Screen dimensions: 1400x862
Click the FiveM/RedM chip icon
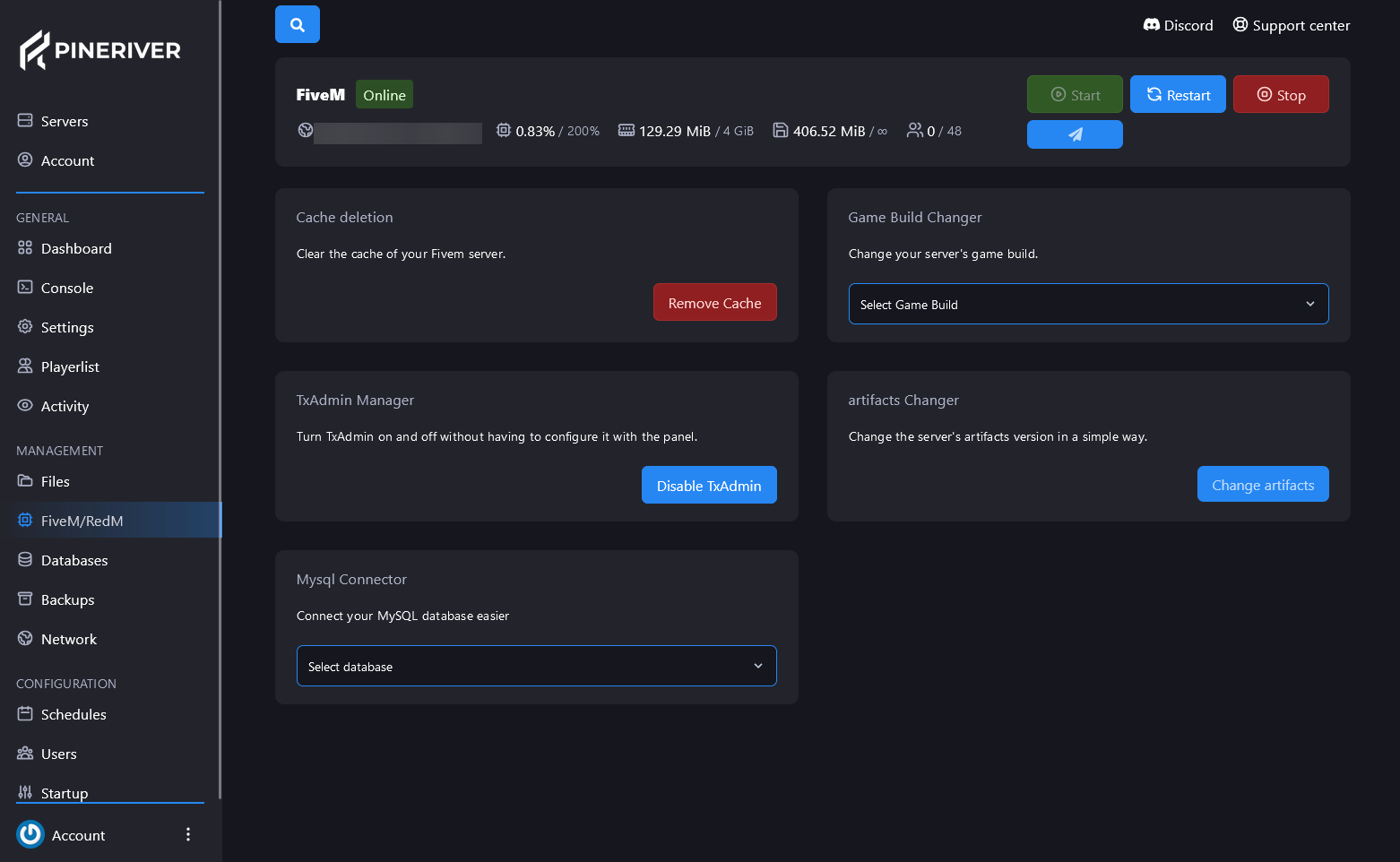coord(25,520)
